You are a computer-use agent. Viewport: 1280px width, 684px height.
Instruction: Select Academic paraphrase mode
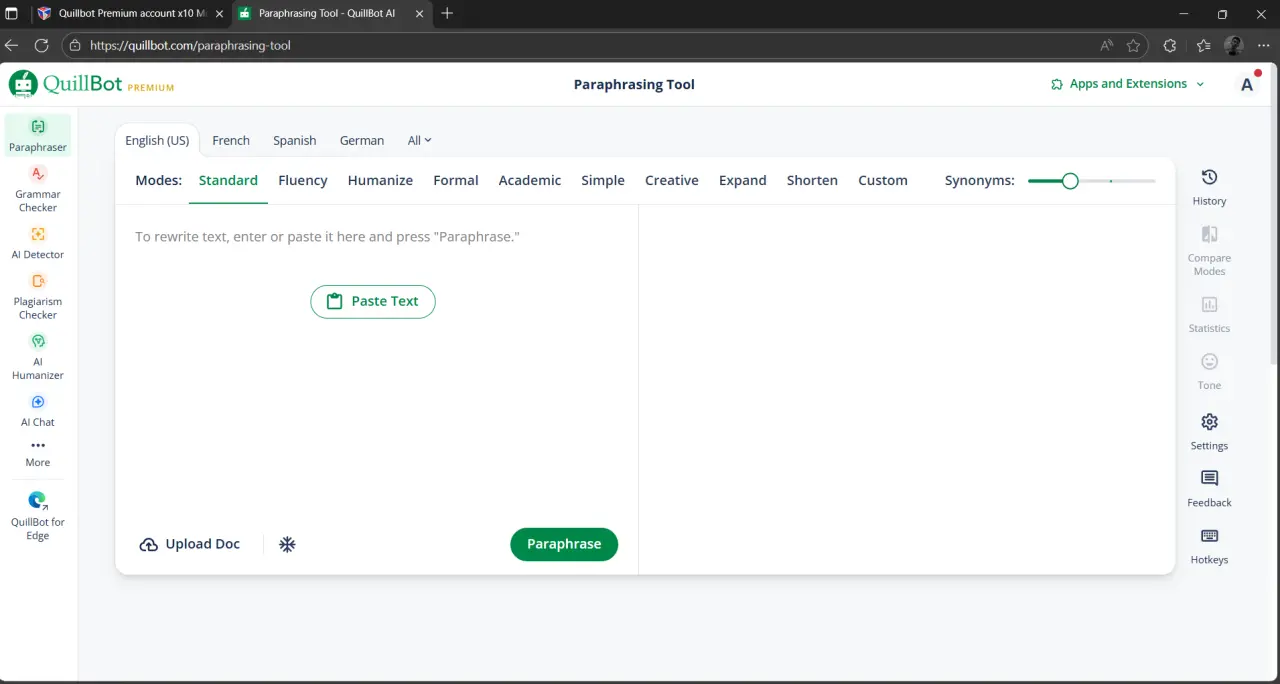pyautogui.click(x=530, y=181)
